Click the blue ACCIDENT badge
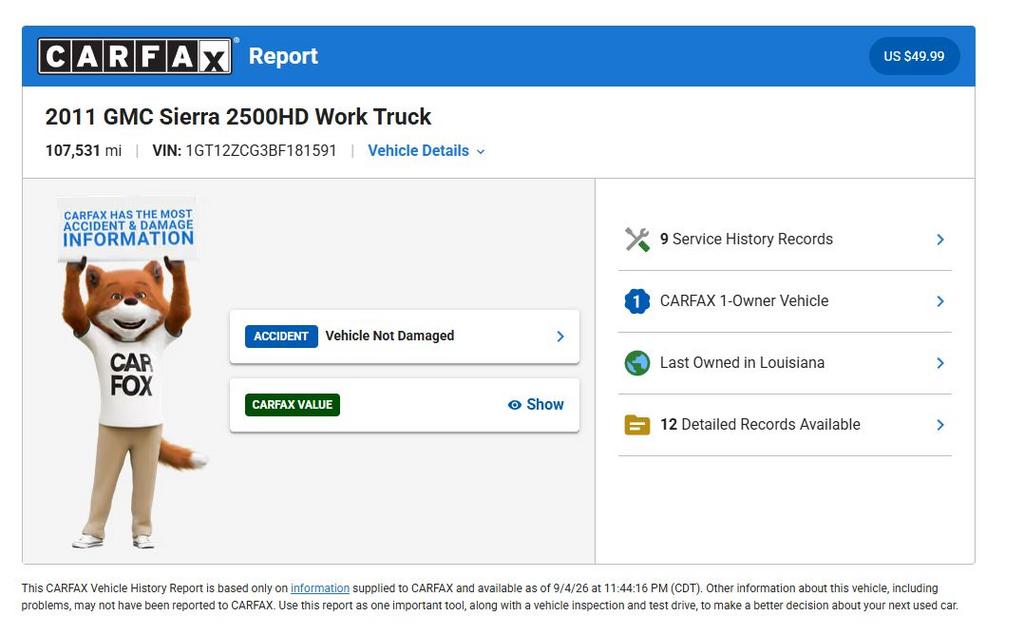The height and width of the screenshot is (635, 1024). (281, 336)
